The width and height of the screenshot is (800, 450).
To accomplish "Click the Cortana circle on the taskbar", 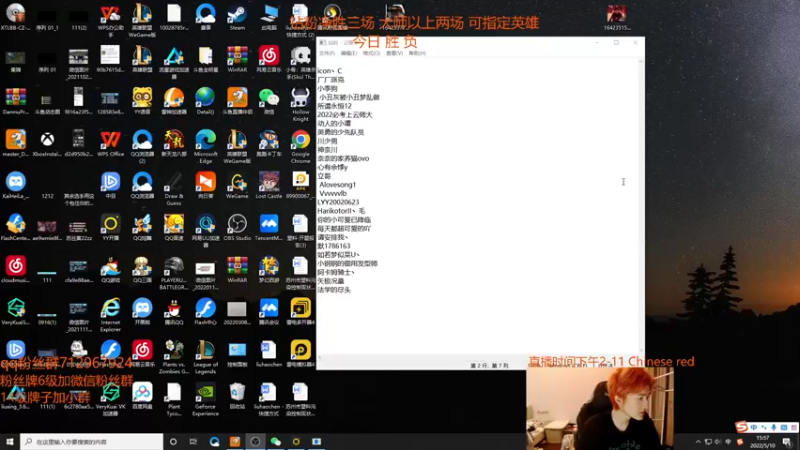I will [173, 441].
